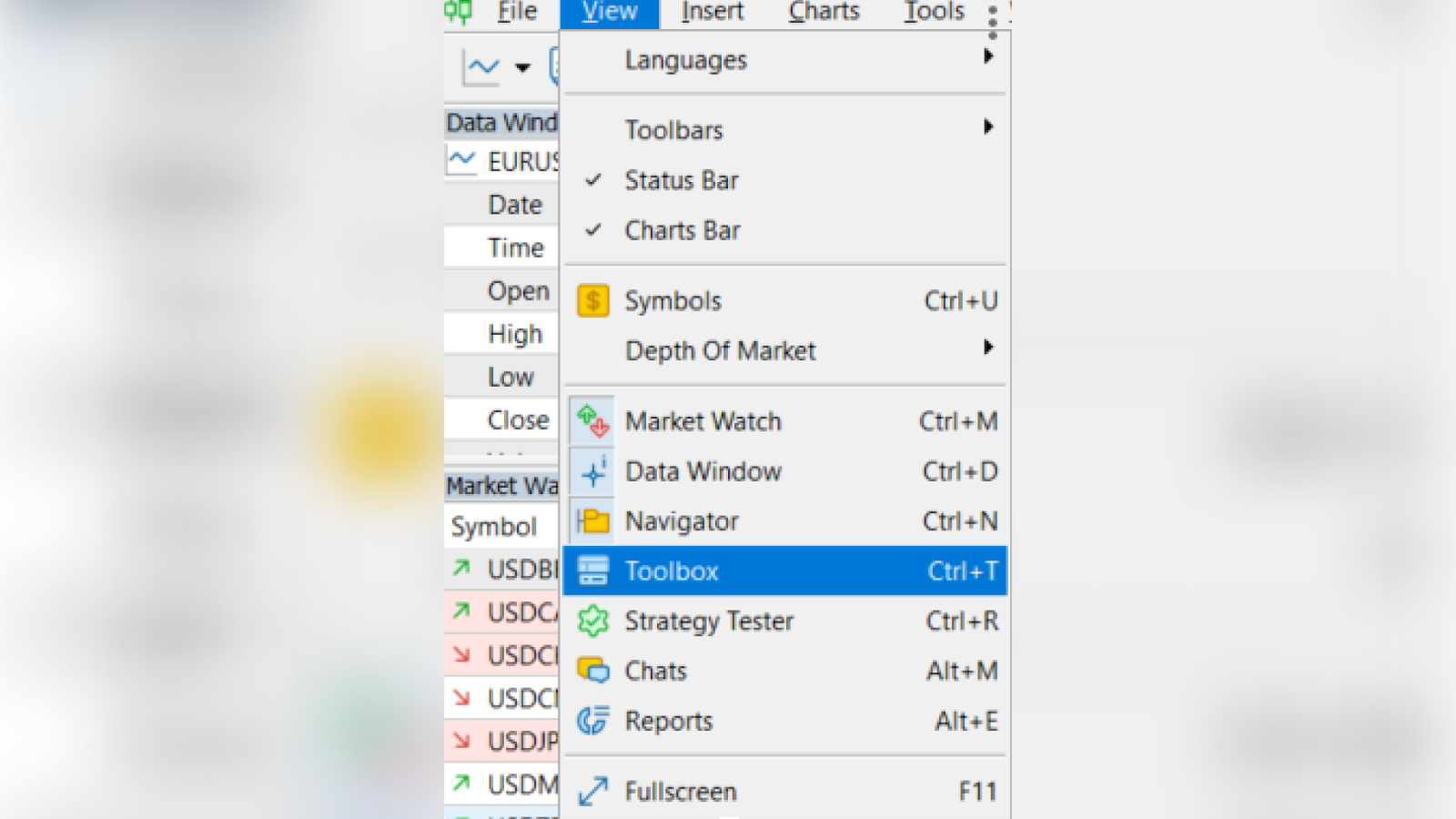Uncheck the Status Bar option

click(x=682, y=180)
